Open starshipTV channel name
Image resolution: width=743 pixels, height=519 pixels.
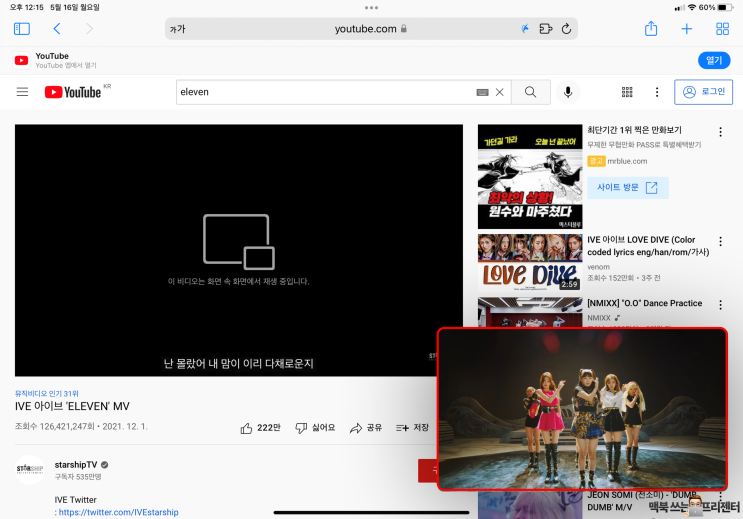pyautogui.click(x=76, y=464)
